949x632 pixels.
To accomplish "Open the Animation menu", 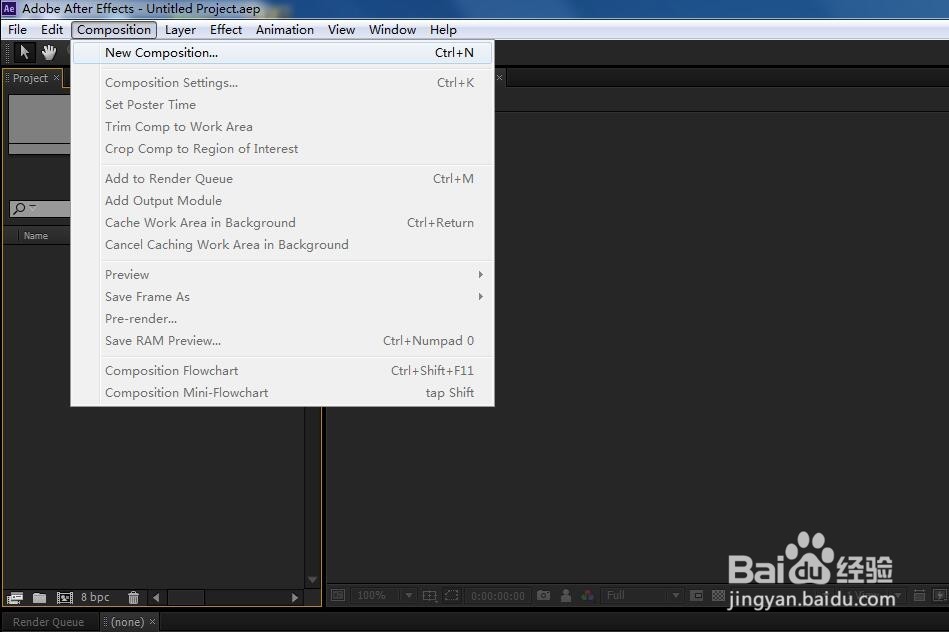I will (x=284, y=30).
